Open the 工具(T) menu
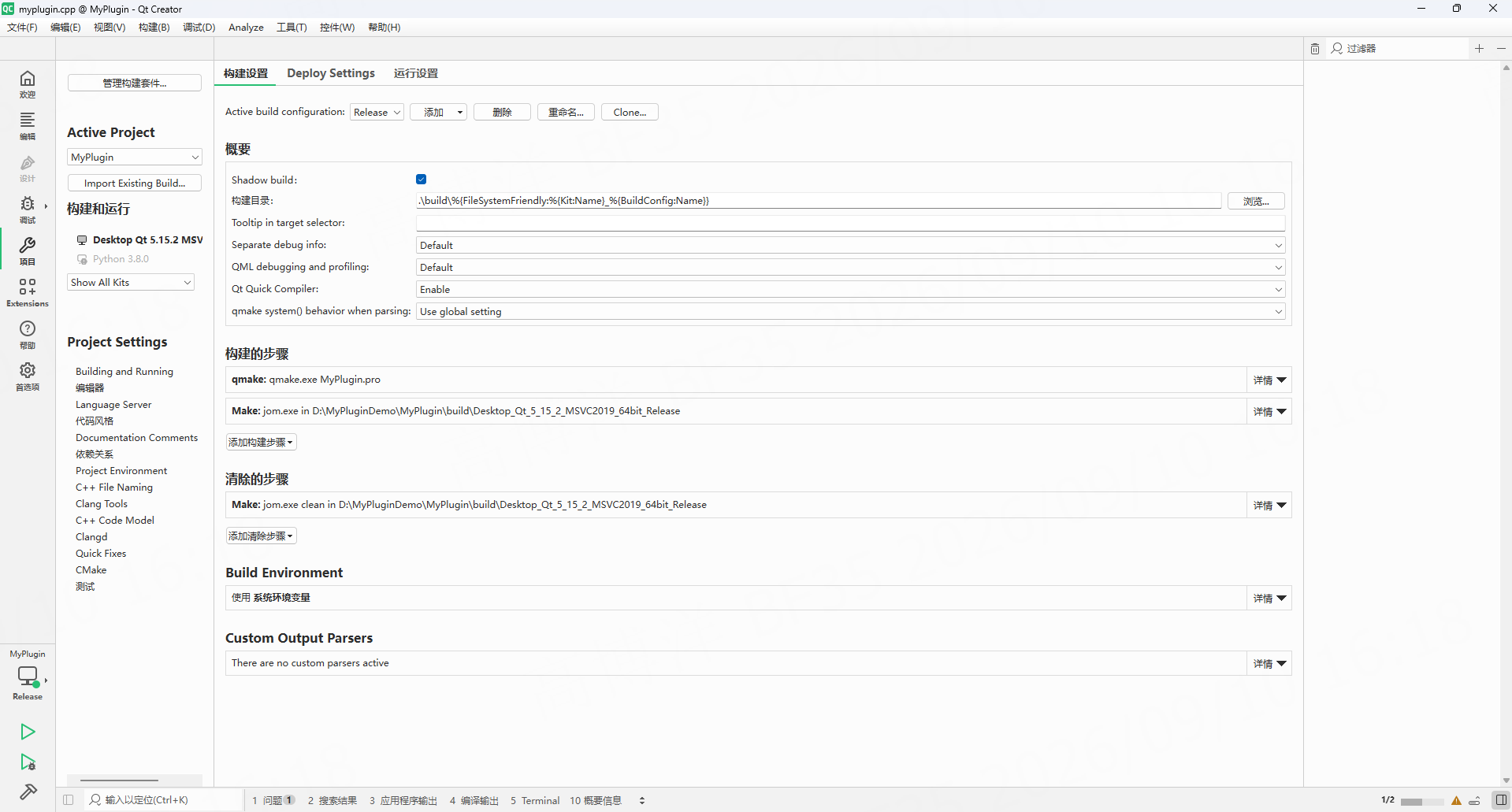This screenshot has width=1512, height=812. 292,28
